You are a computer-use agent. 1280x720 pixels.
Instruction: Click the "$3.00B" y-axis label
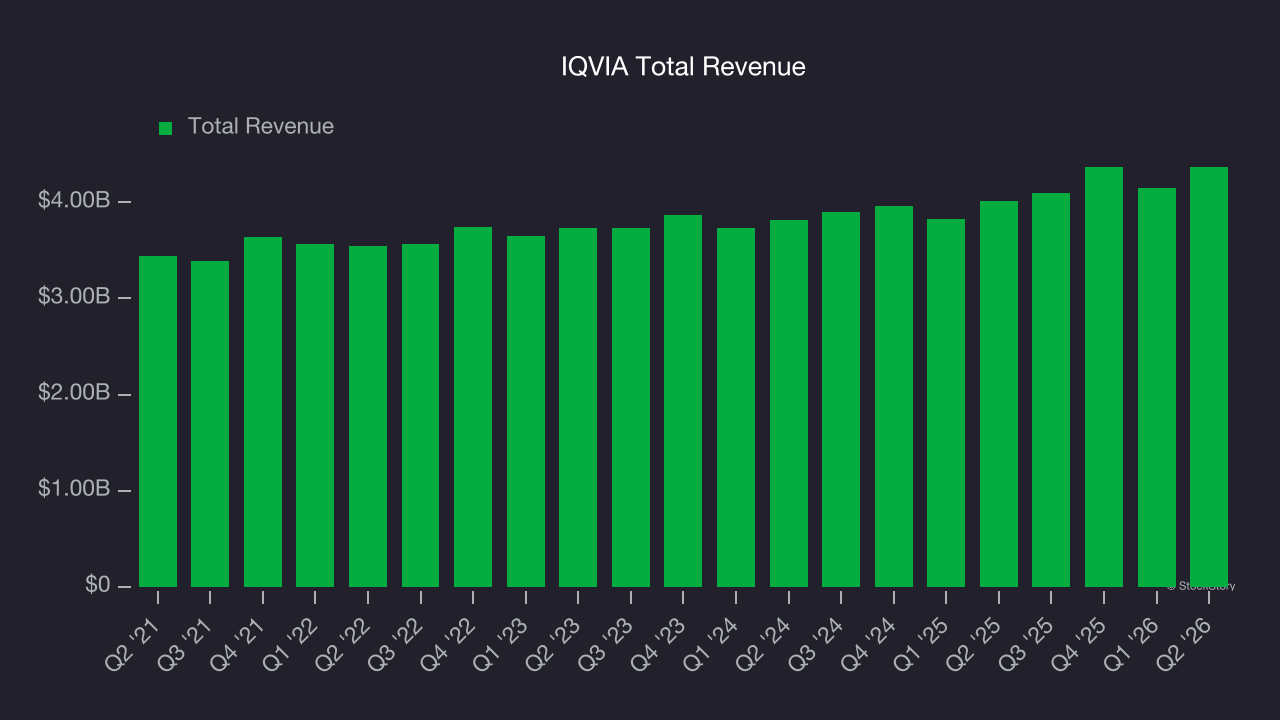74,297
